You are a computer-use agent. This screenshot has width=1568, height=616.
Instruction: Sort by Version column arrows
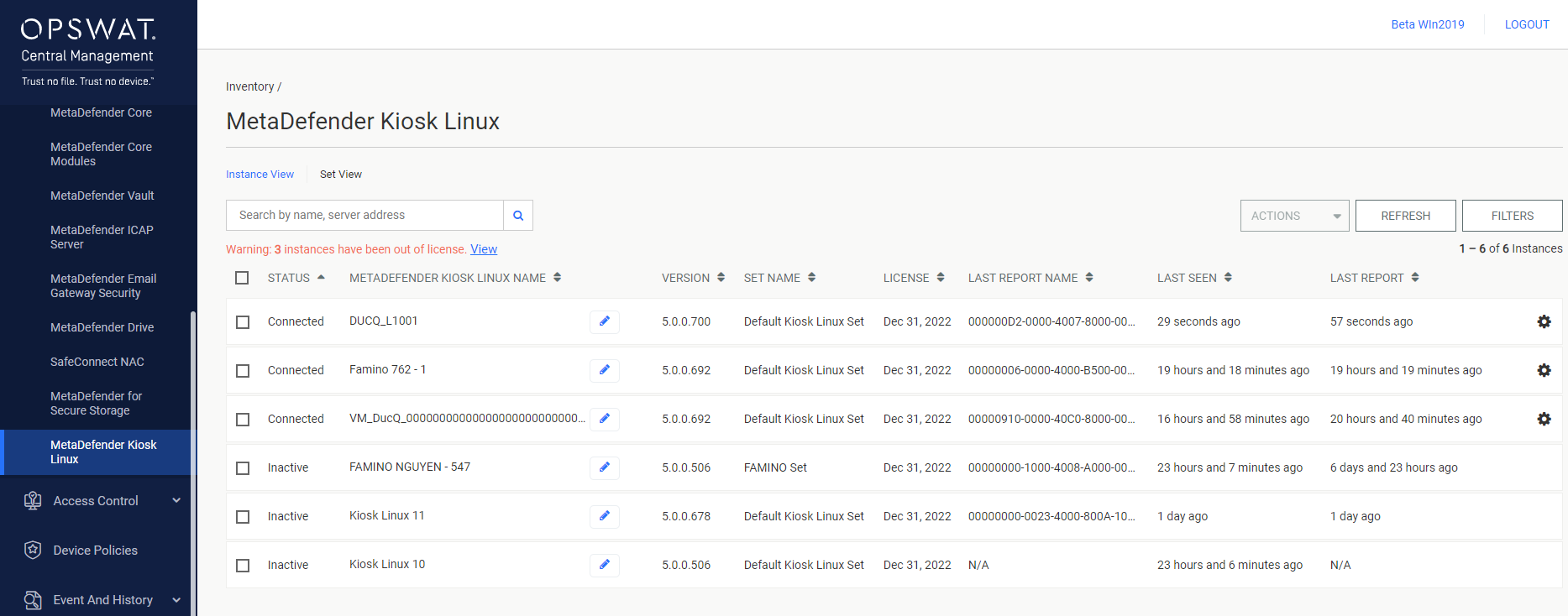pyautogui.click(x=721, y=278)
